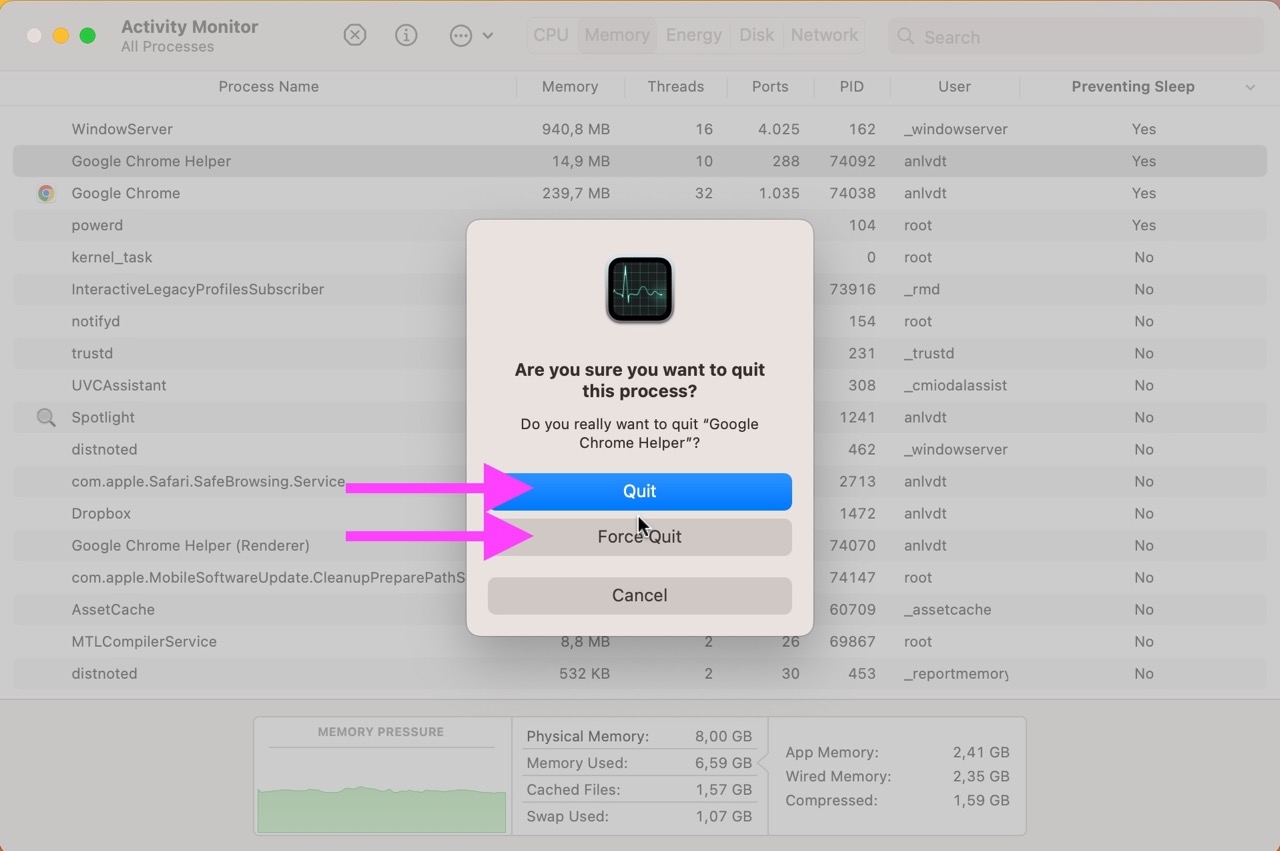Sort by Memory column header

(x=570, y=86)
